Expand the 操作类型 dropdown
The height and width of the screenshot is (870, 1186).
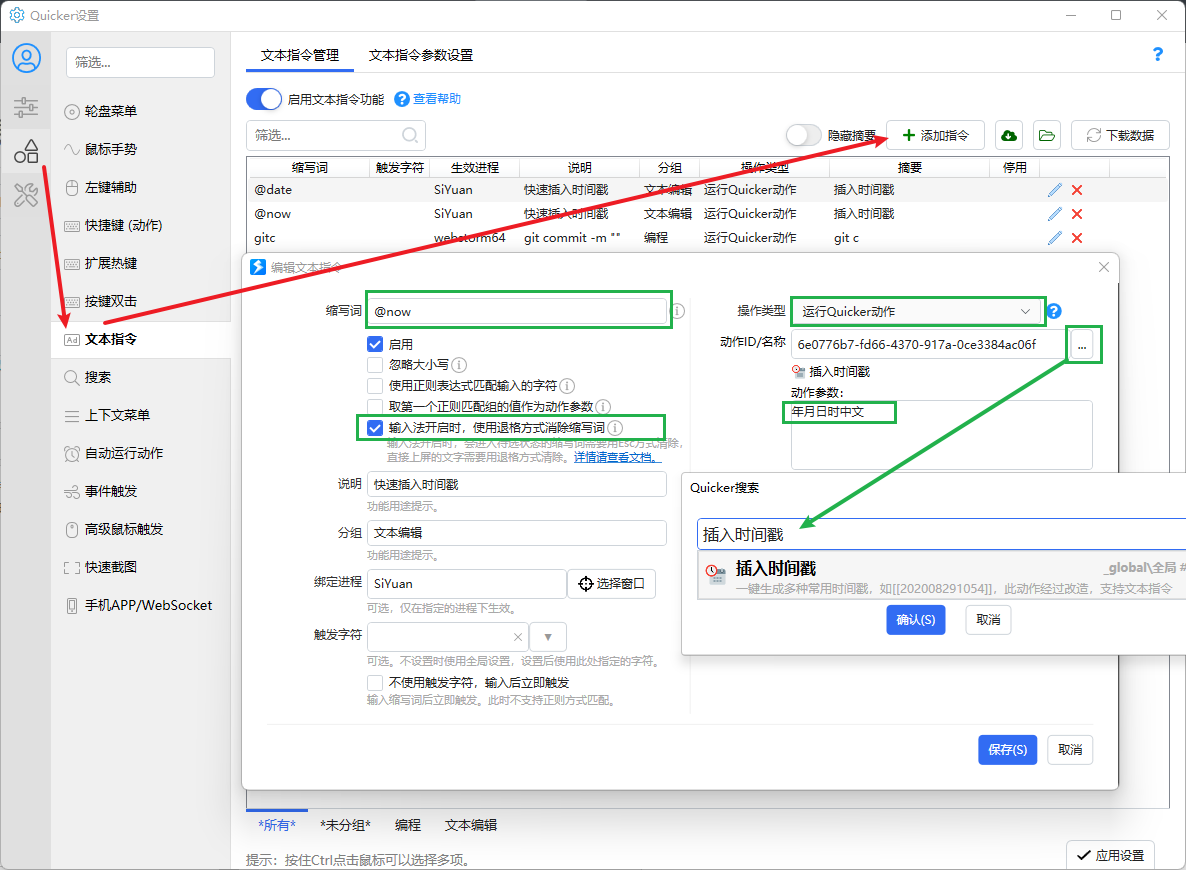click(917, 312)
